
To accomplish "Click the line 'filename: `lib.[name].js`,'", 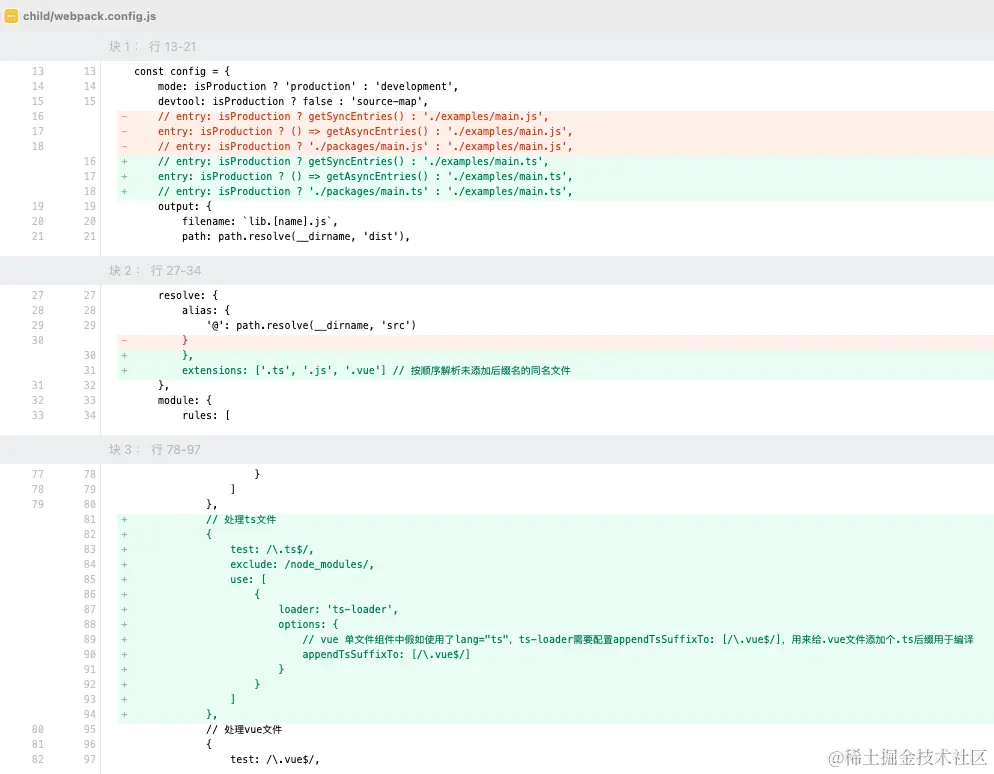I will (x=260, y=221).
